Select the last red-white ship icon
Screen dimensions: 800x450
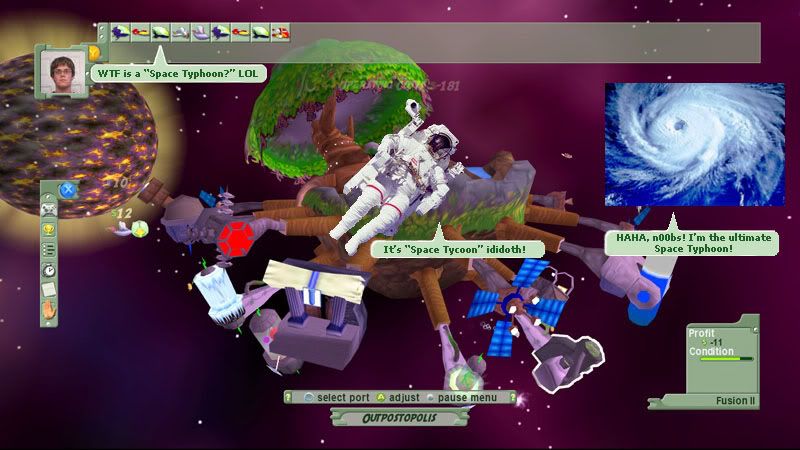280,33
